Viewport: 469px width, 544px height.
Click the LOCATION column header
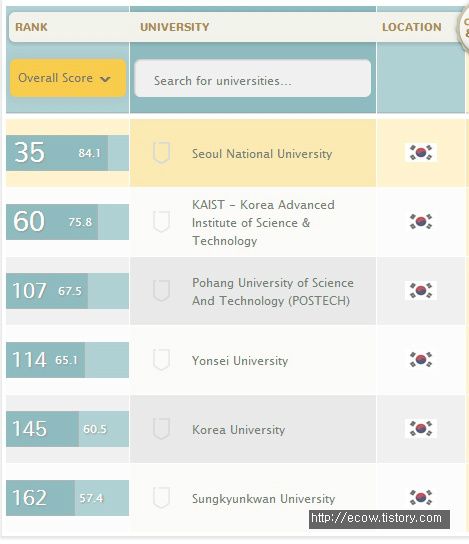[x=412, y=27]
